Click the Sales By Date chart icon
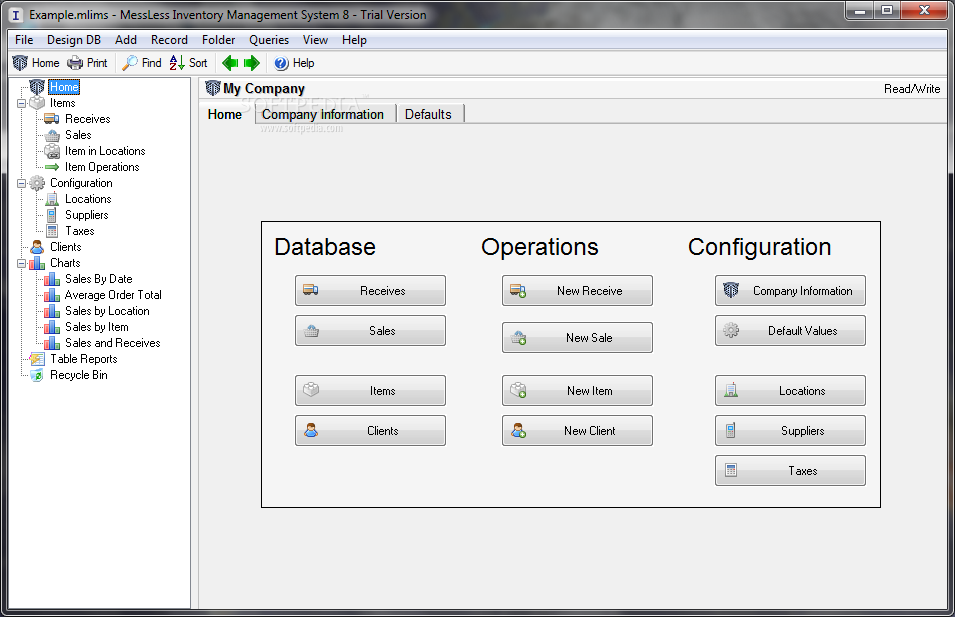955x617 pixels. tap(52, 279)
